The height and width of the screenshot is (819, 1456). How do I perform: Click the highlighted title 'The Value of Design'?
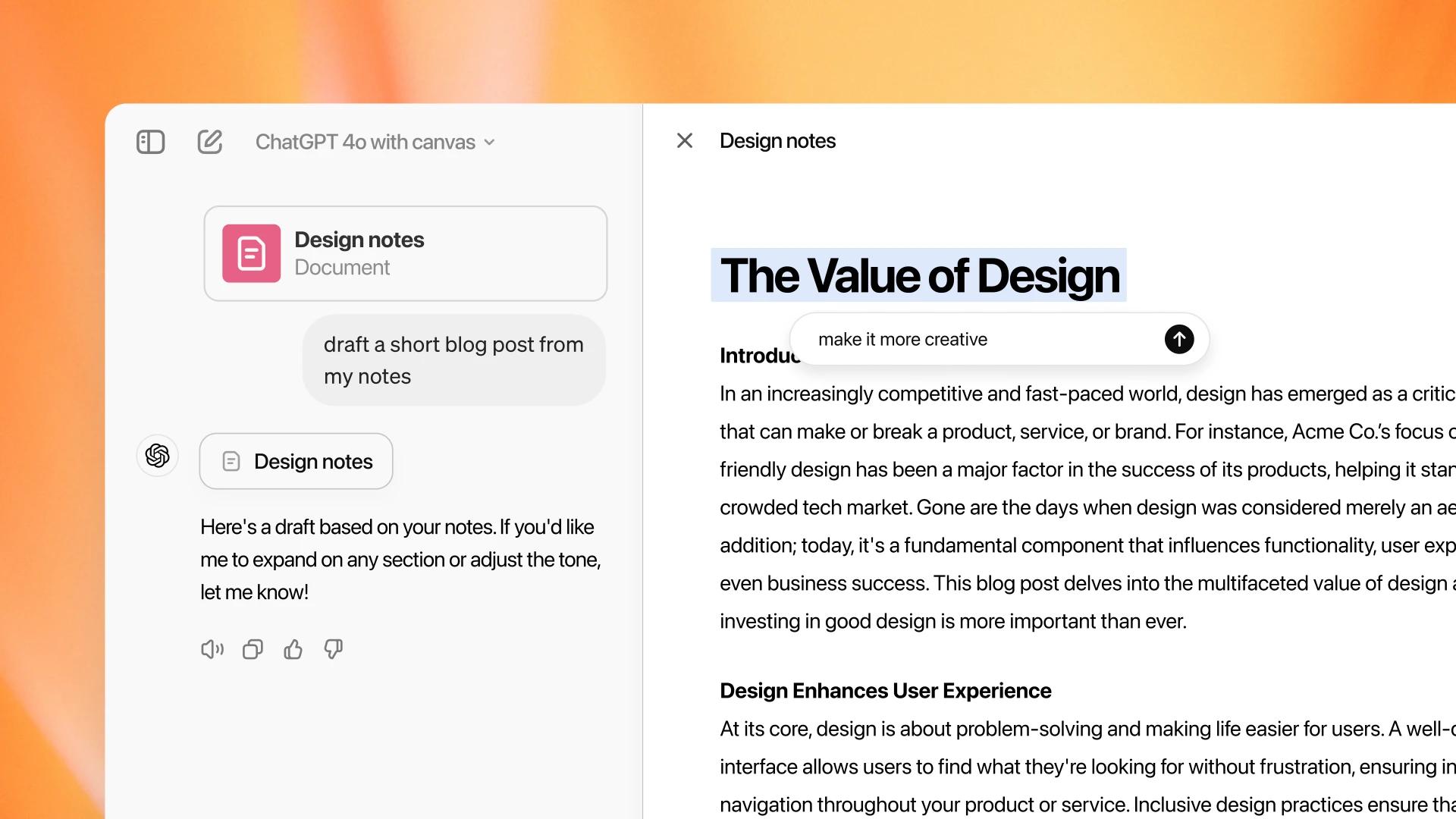[x=918, y=274]
